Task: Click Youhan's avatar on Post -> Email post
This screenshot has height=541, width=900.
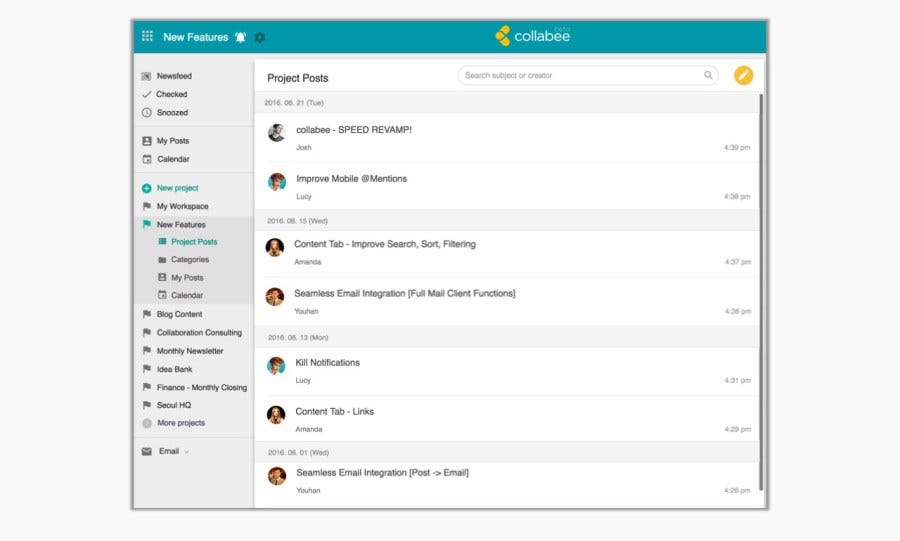Action: [x=277, y=476]
